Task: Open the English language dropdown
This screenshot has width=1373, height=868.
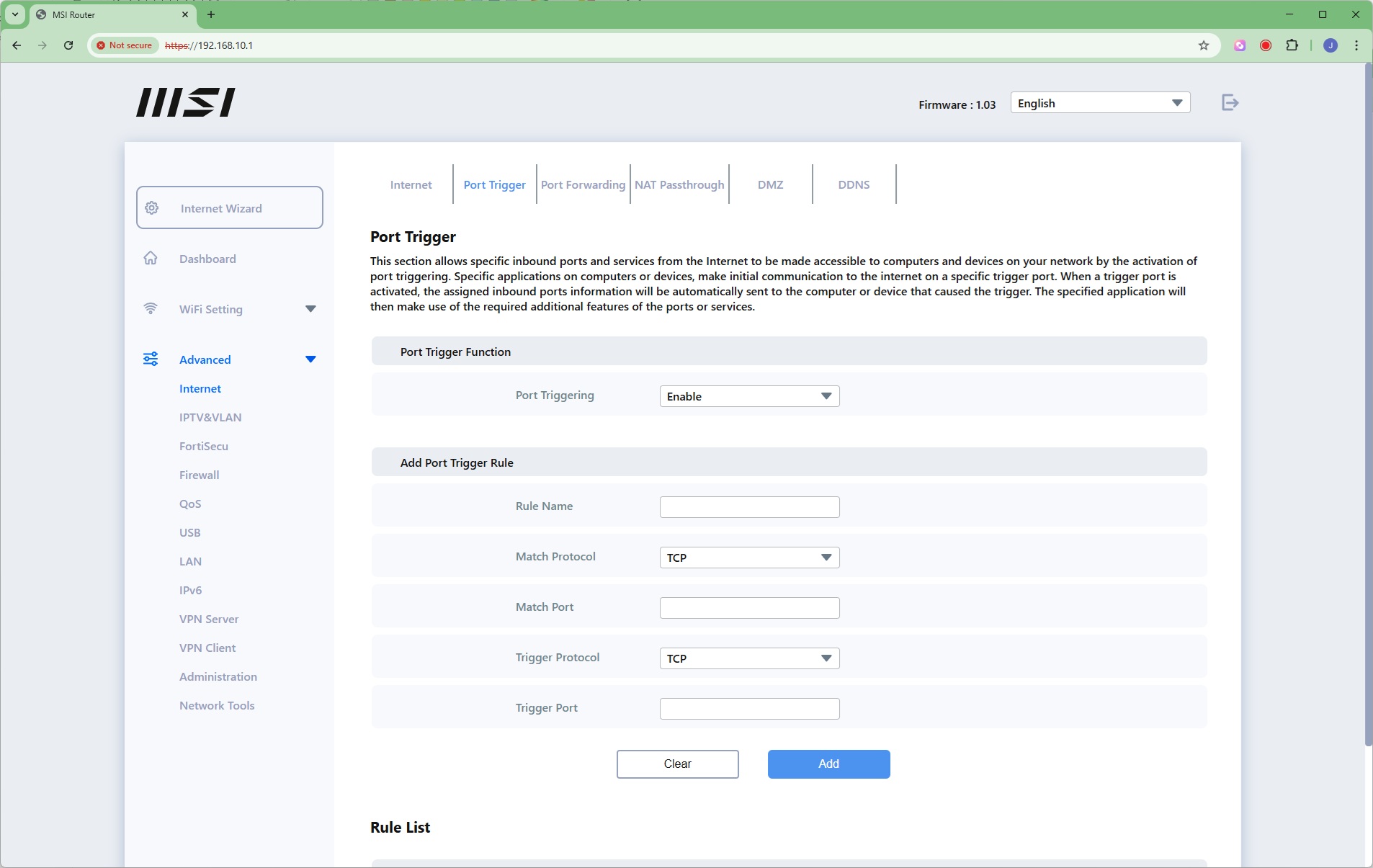Action: [x=1099, y=103]
